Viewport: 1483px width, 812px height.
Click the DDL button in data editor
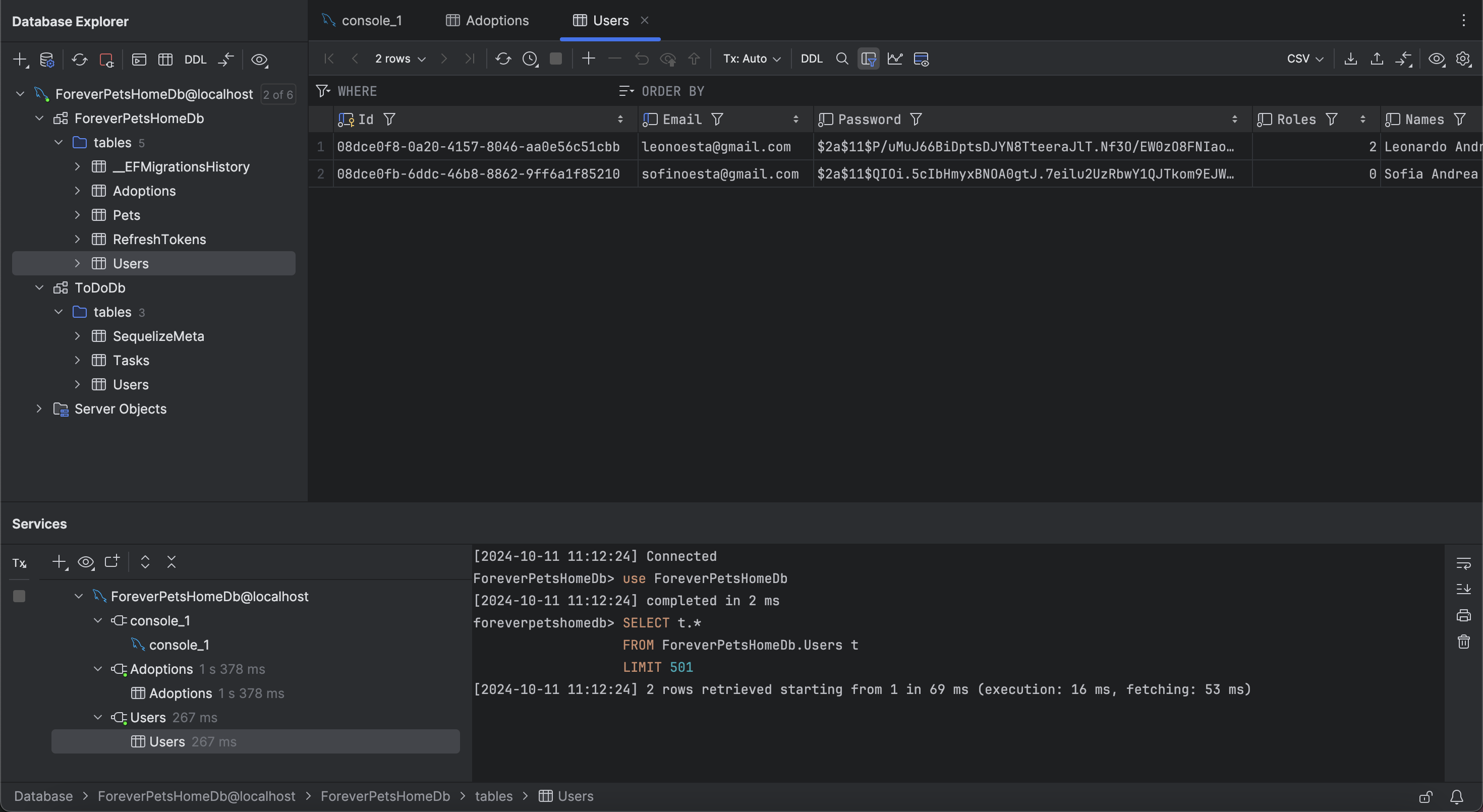pos(811,58)
